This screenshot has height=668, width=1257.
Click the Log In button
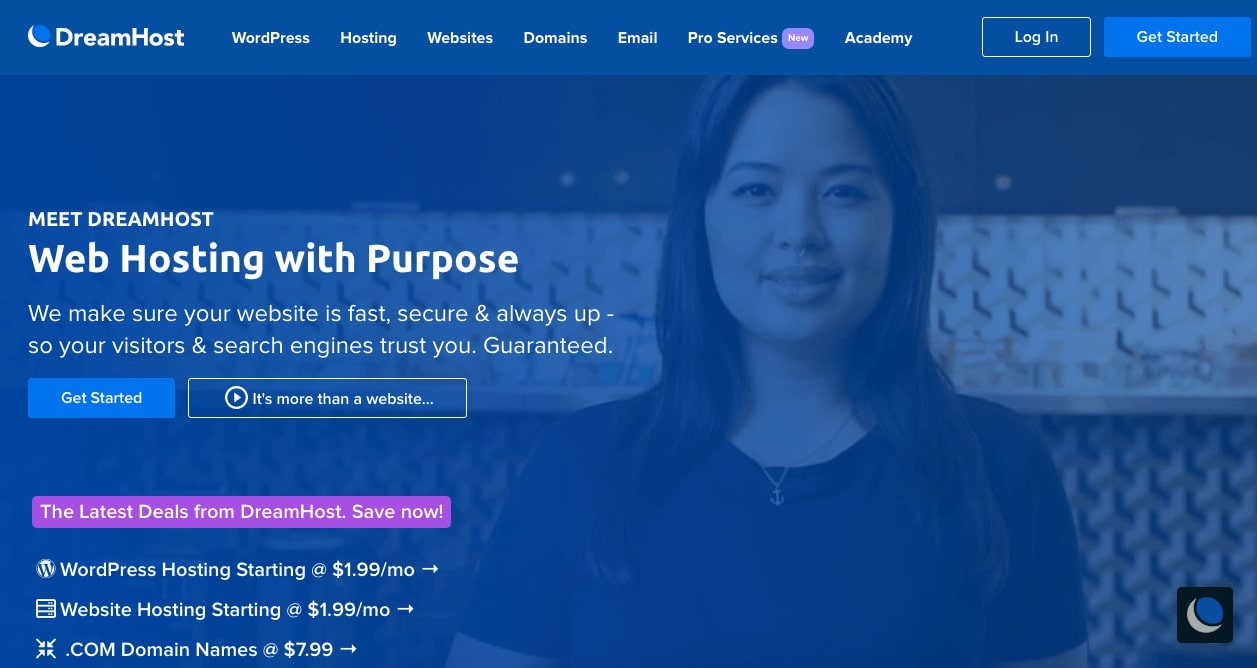pyautogui.click(x=1036, y=37)
